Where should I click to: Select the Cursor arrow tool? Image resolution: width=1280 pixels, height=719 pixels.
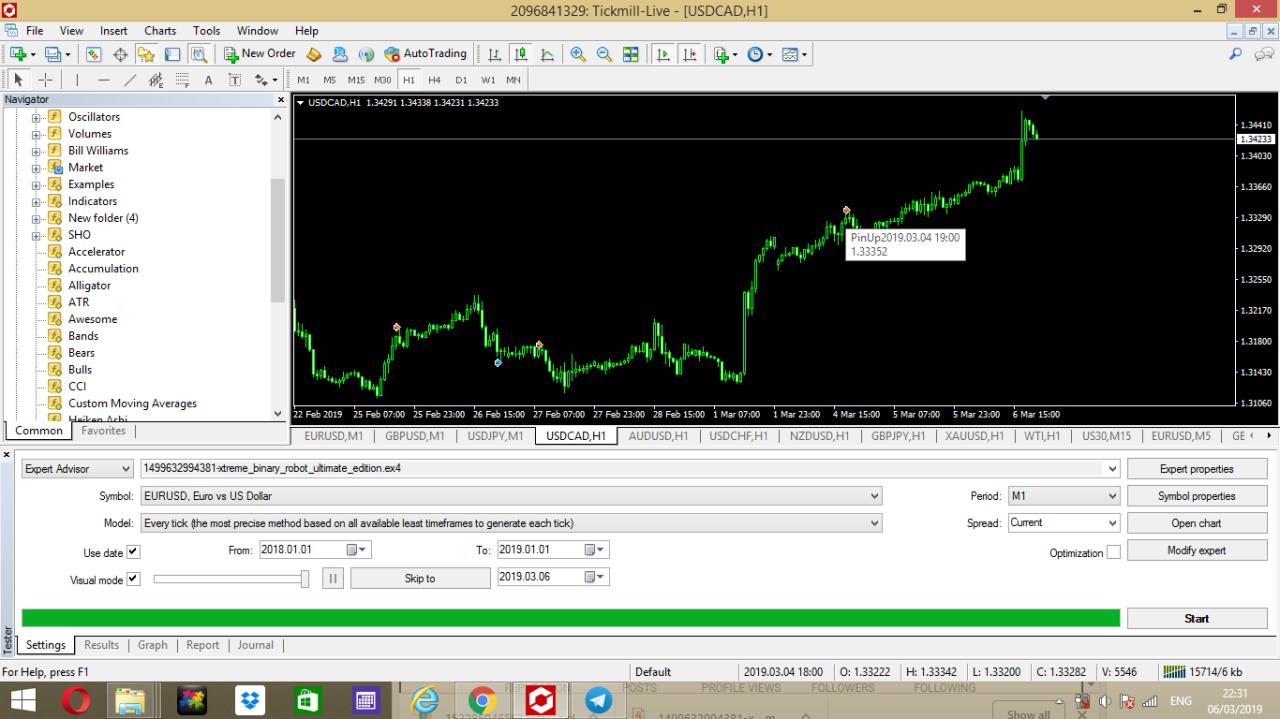pos(18,80)
